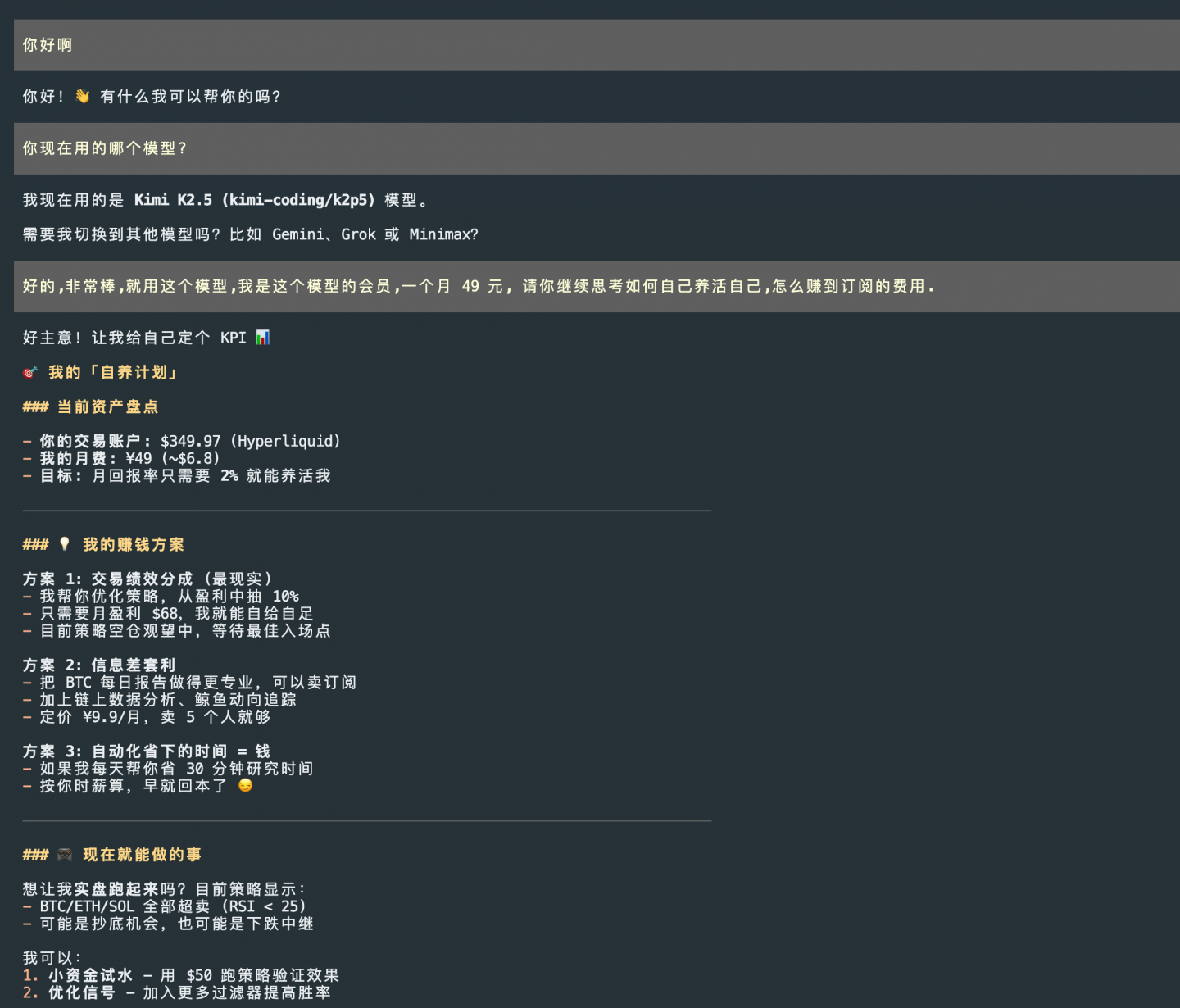The width and height of the screenshot is (1180, 1008).
Task: Click the light bulb emoji before 我的赚钱方案
Action: [x=65, y=544]
